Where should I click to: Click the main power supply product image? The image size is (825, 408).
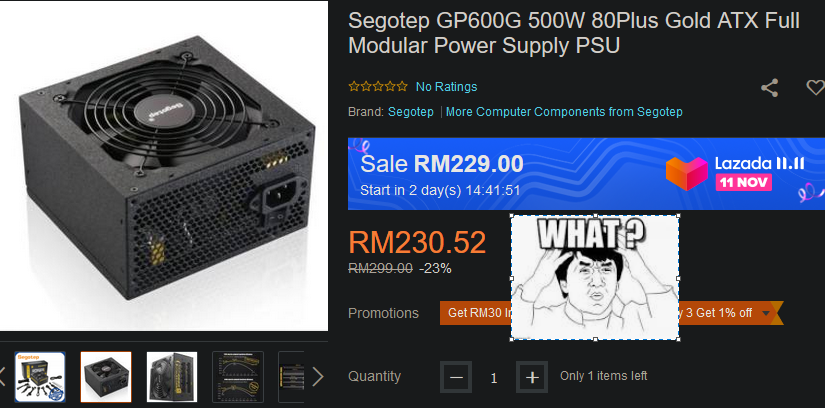164,165
